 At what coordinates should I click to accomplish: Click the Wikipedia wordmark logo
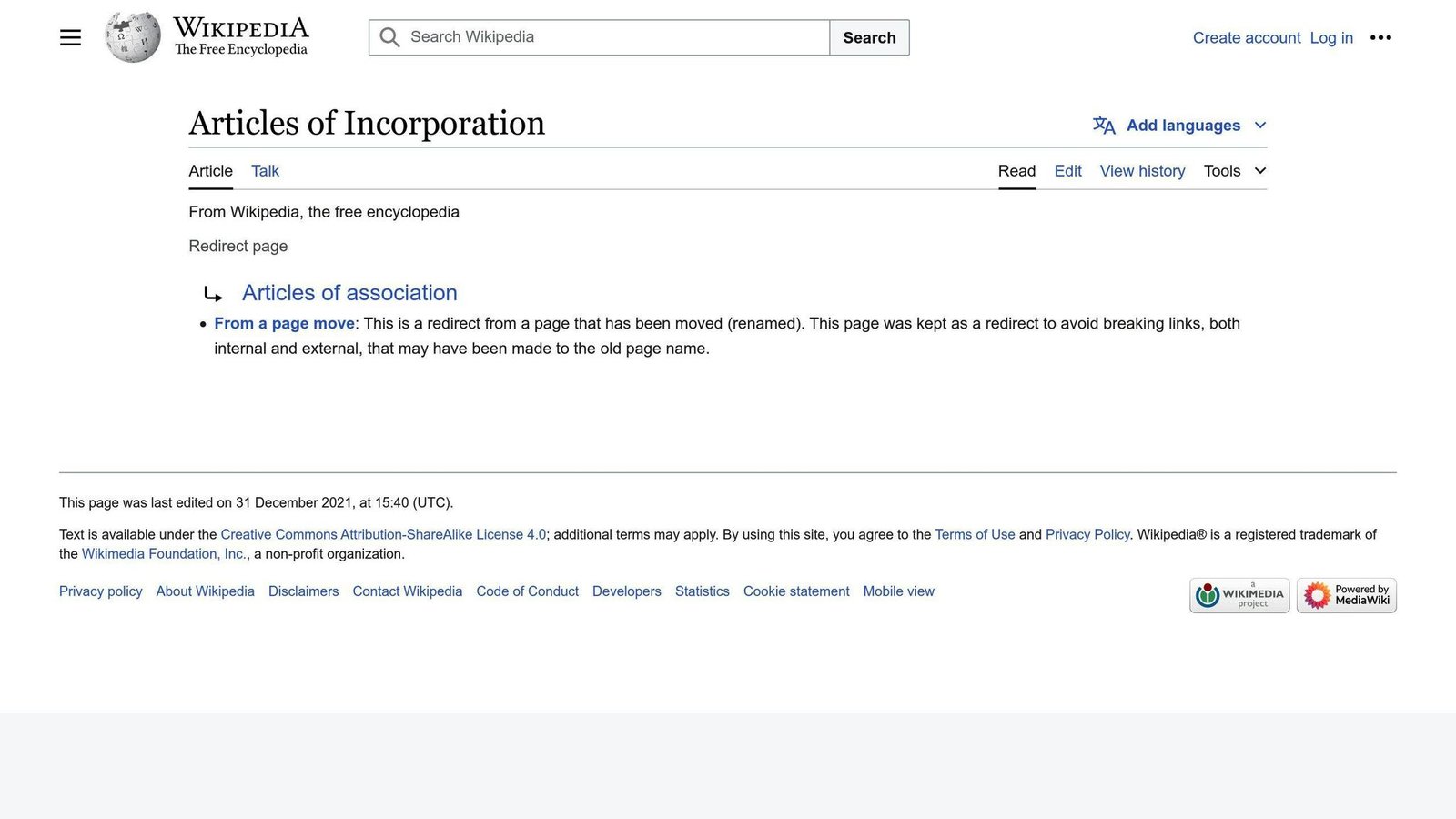pyautogui.click(x=241, y=36)
